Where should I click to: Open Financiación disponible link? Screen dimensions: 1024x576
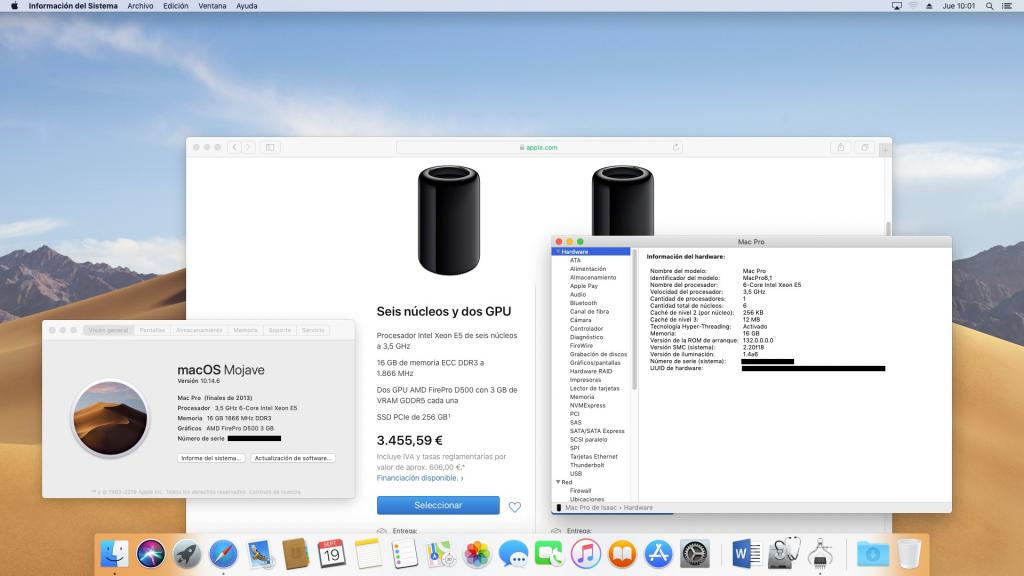coord(420,478)
